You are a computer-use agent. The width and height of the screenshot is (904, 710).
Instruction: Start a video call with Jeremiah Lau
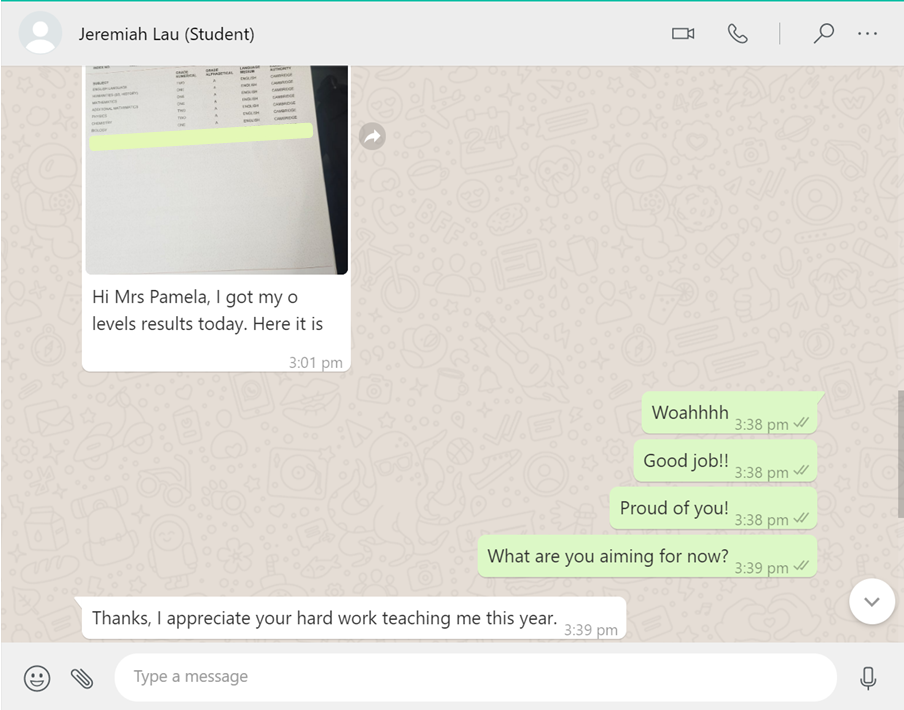683,34
